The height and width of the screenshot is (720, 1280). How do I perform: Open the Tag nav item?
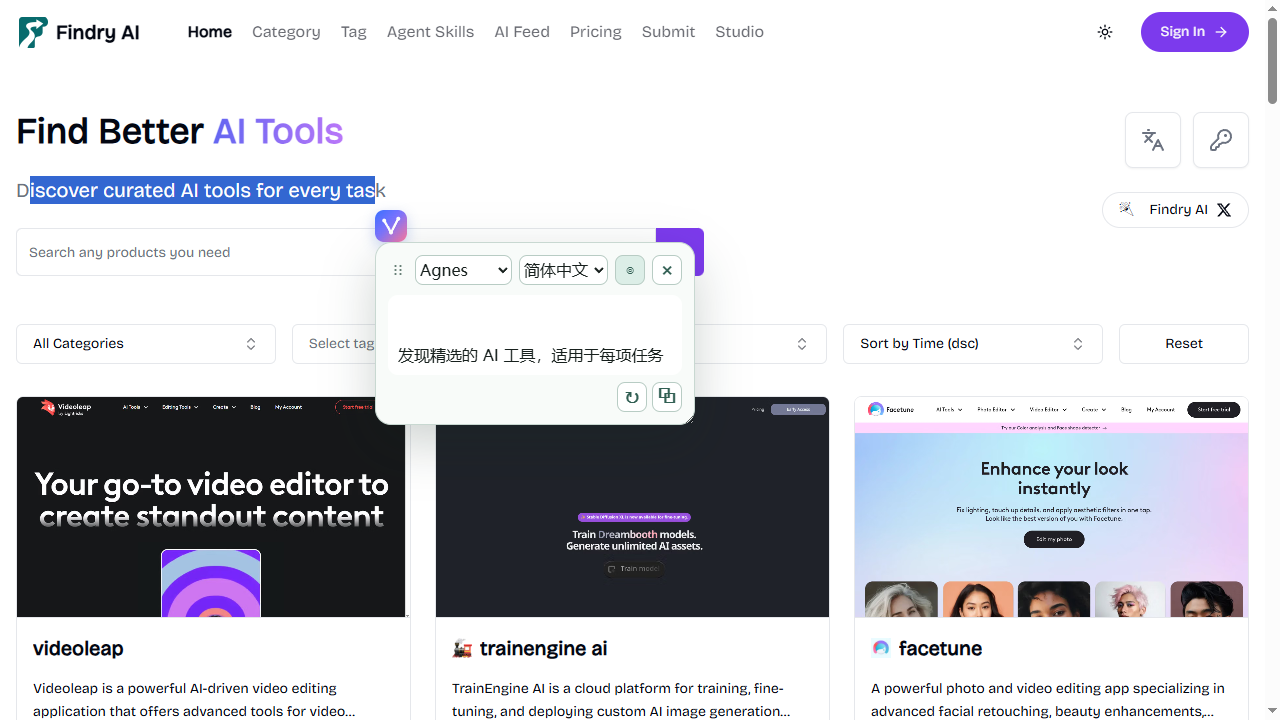pos(354,32)
